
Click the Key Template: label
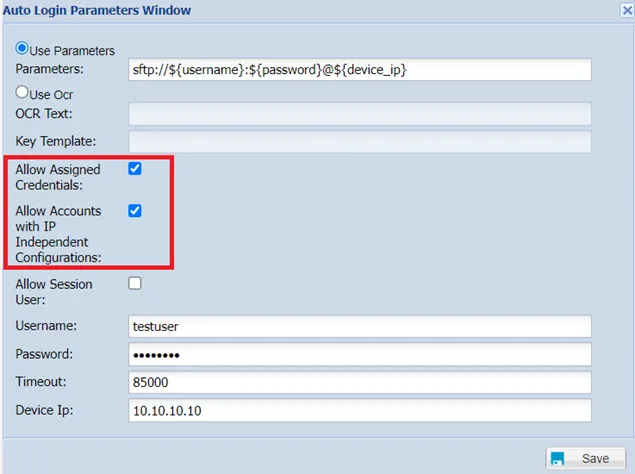click(55, 141)
